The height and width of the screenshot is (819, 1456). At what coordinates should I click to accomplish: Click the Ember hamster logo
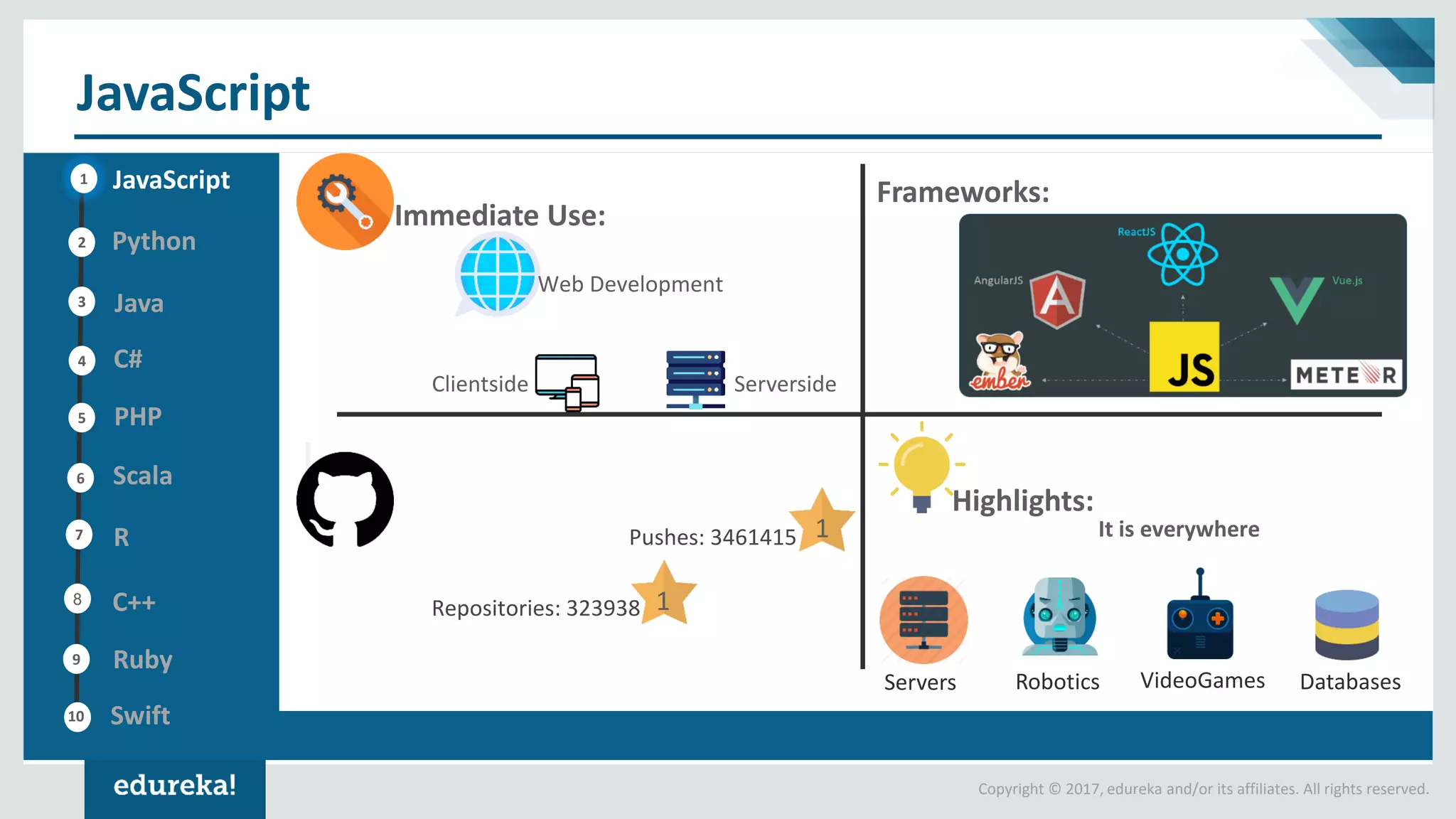pos(1000,361)
